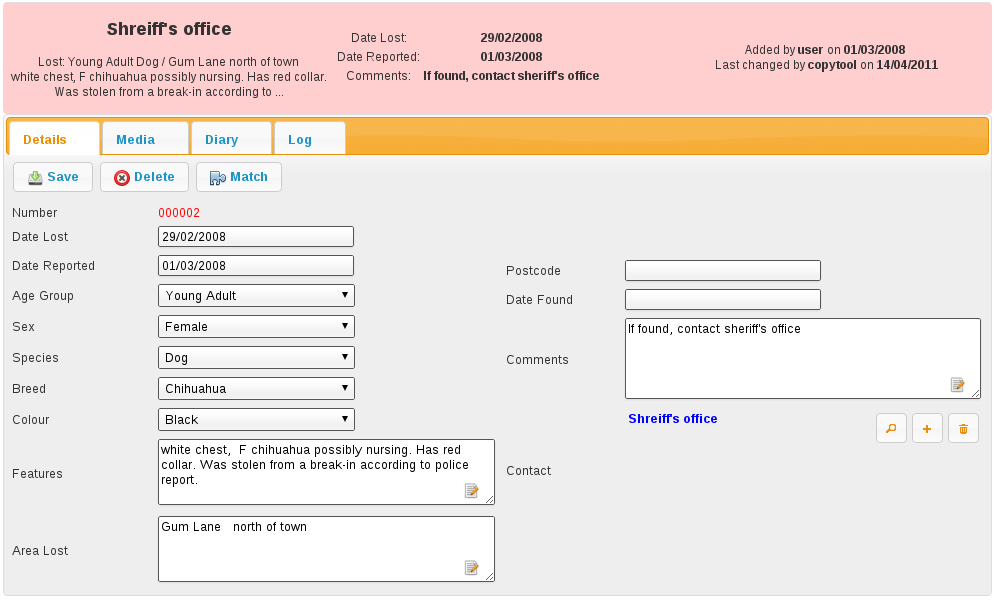Switch to the Media tab
Screen dimensions: 996x601
click(135, 140)
